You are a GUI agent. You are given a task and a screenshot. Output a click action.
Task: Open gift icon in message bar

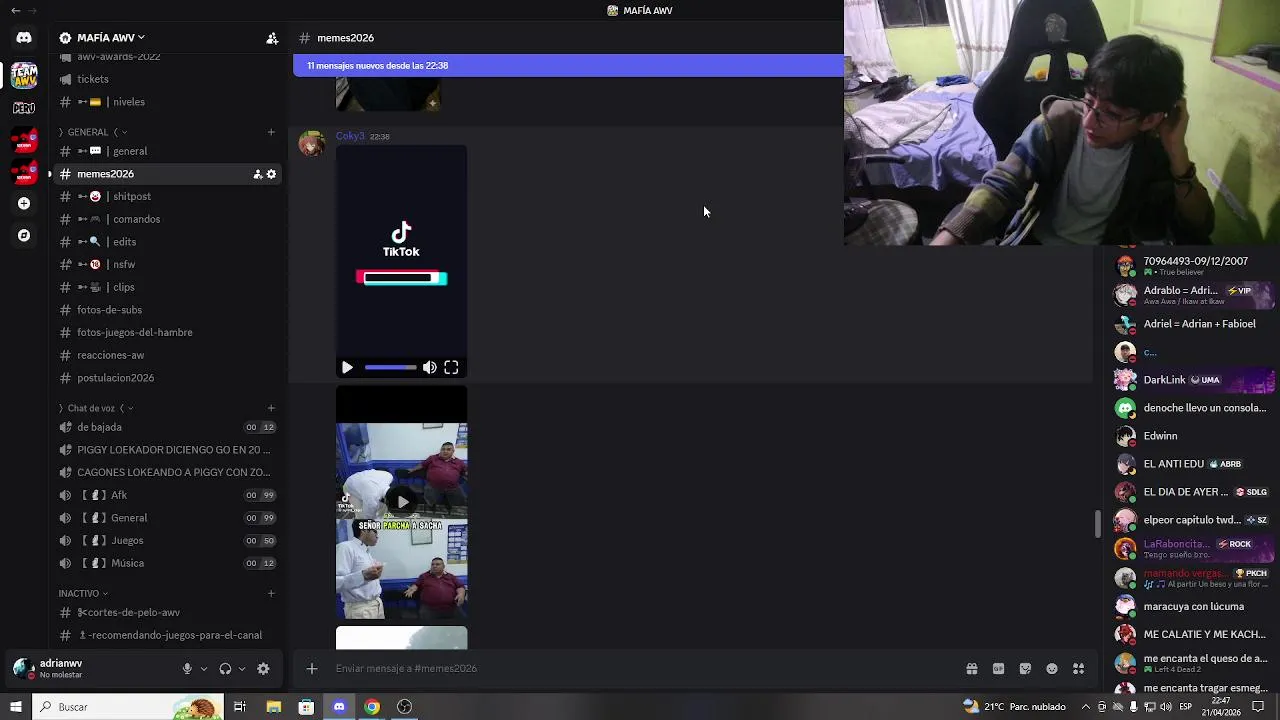pyautogui.click(x=971, y=668)
